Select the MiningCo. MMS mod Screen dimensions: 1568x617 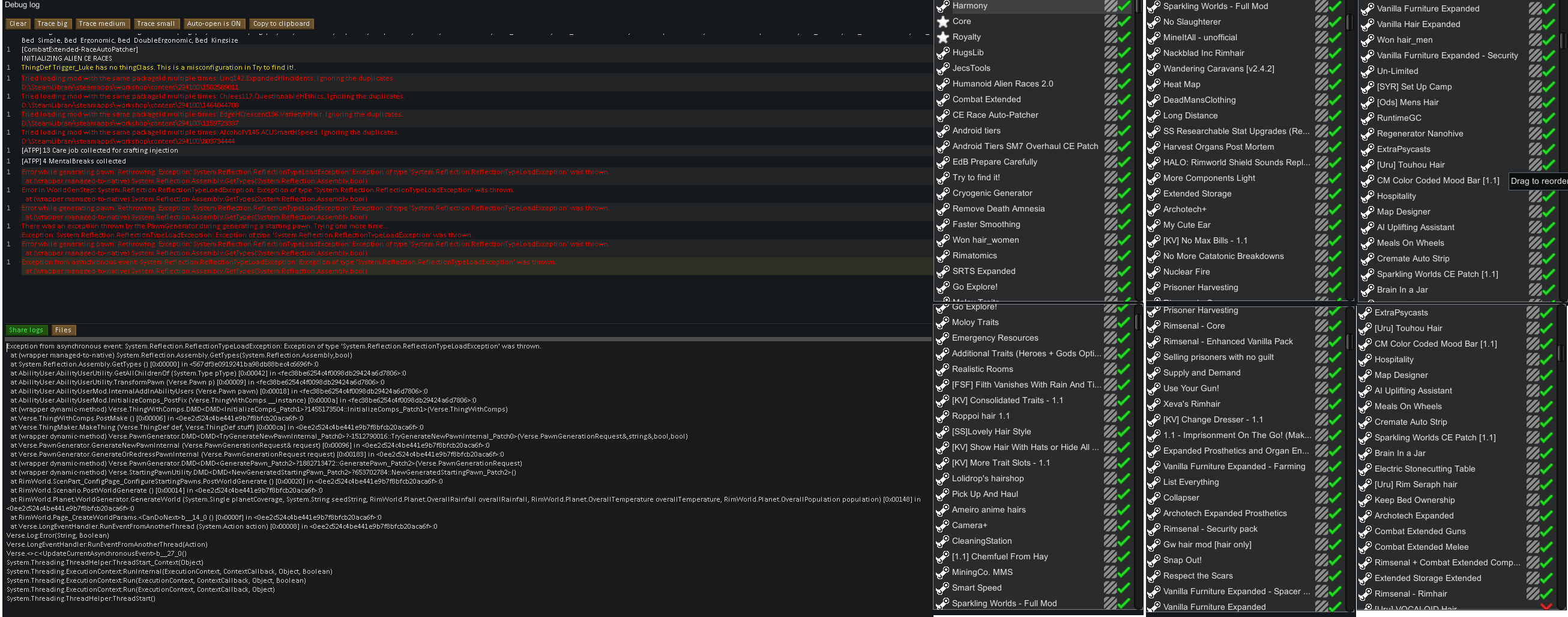pyautogui.click(x=982, y=573)
